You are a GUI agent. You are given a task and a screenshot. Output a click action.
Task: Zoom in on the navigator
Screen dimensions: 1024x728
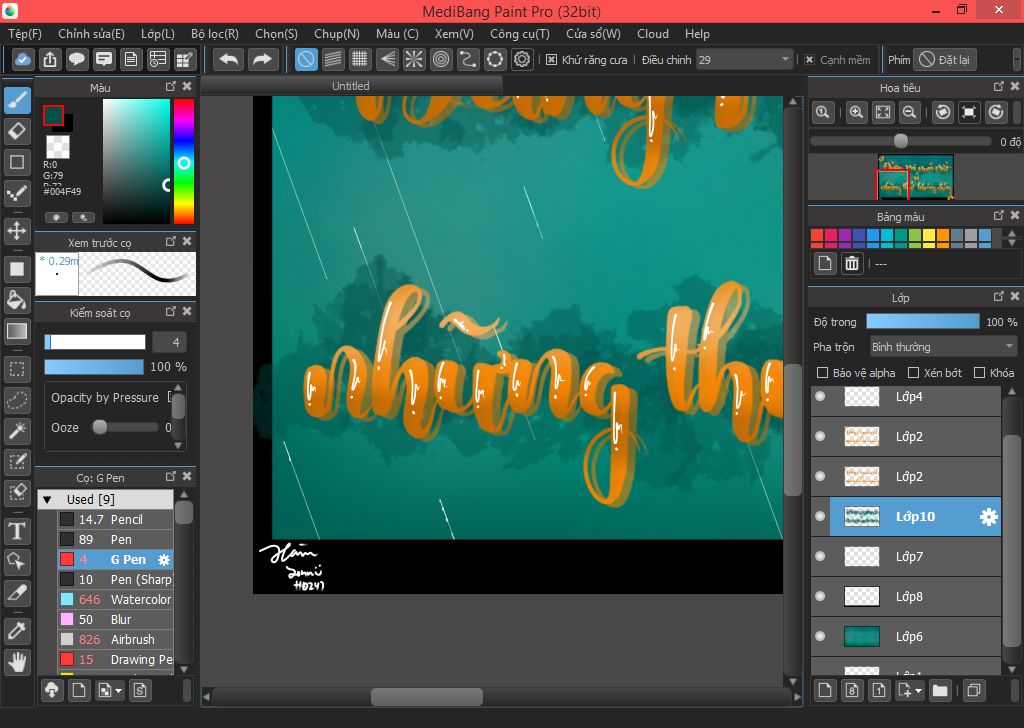856,112
